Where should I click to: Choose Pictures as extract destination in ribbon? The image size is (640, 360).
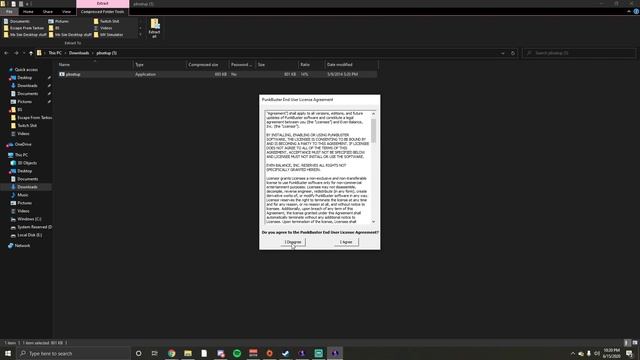[59, 21]
